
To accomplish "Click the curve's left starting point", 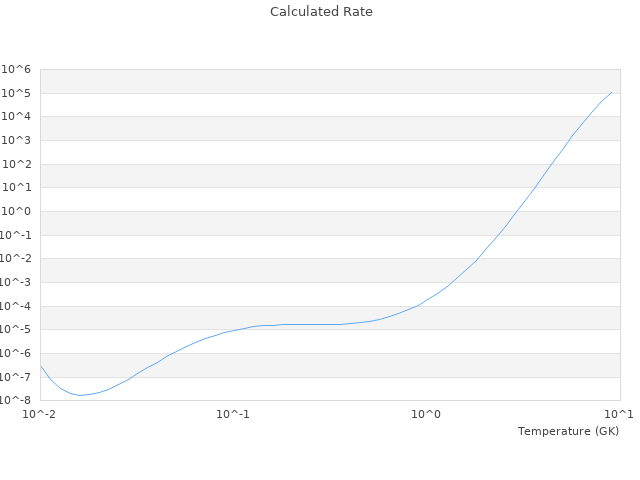I will pos(41,366).
